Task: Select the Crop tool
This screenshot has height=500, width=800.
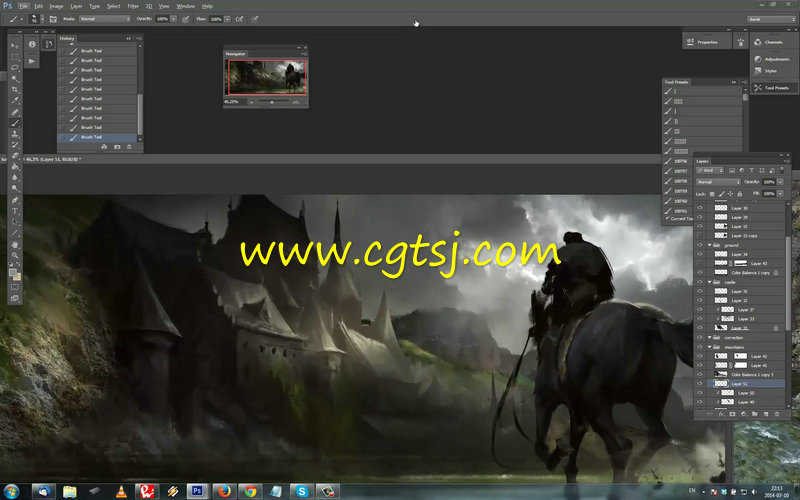Action: (15, 89)
